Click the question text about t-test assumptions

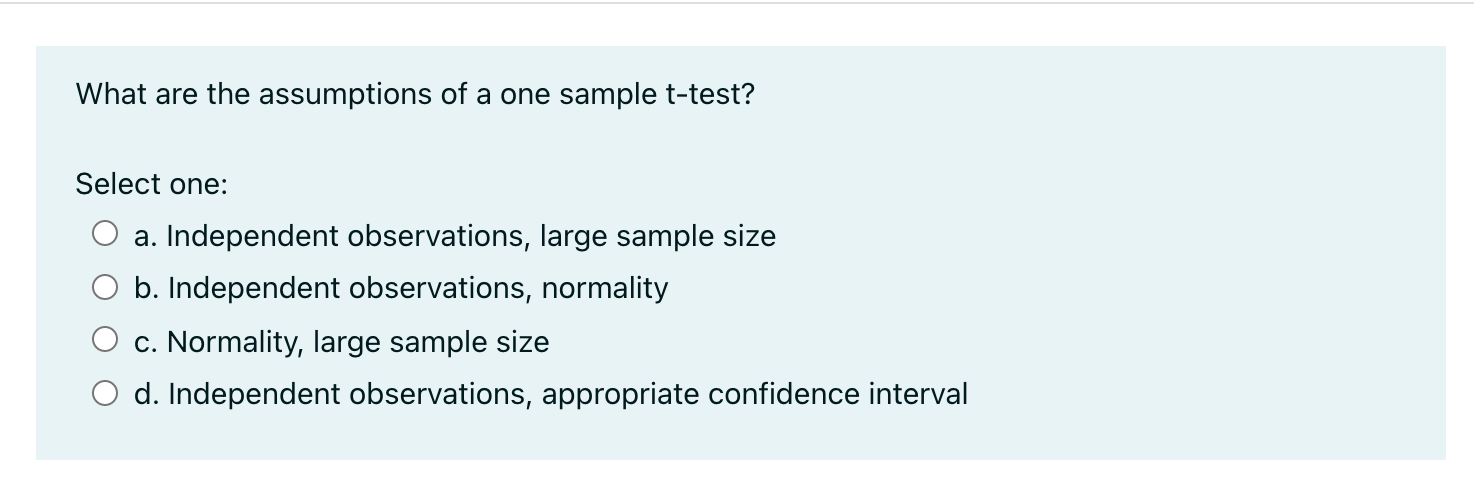pos(416,95)
